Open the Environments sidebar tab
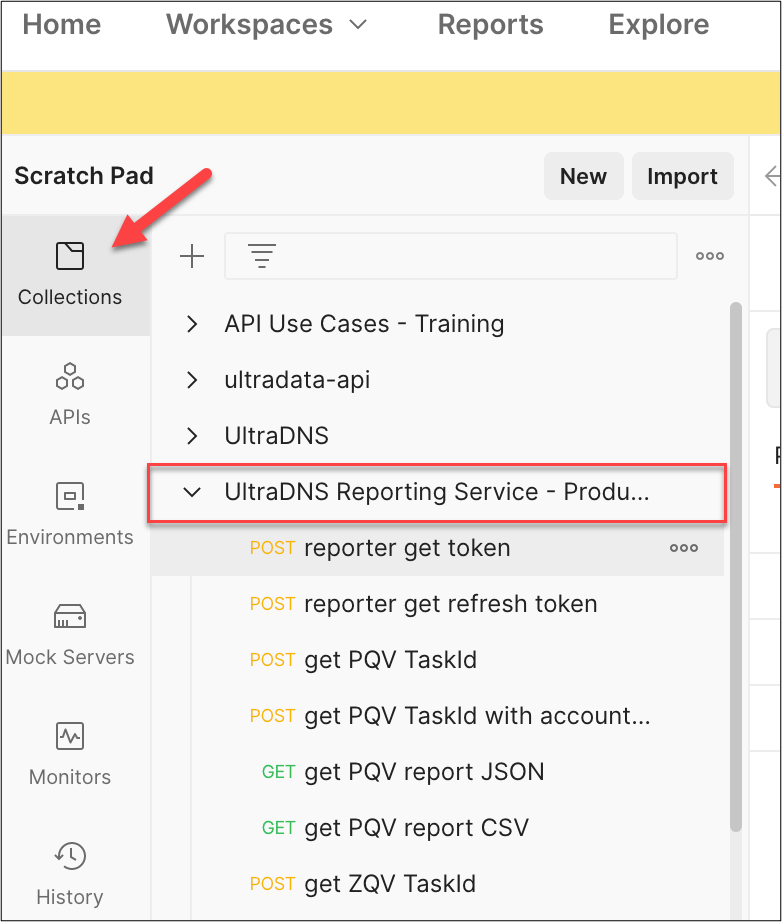 pos(70,513)
